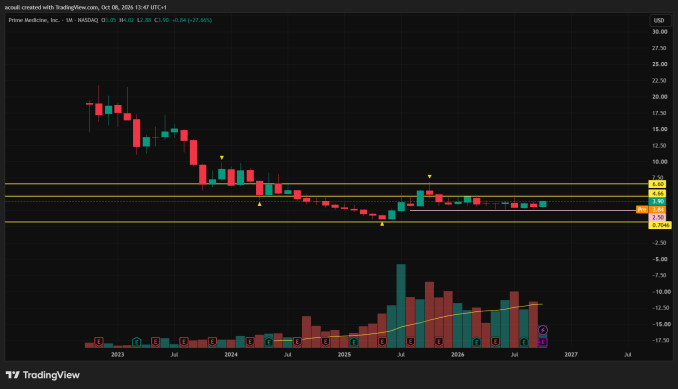The width and height of the screenshot is (678, 389).
Task: Click the orange Pre 3.84 pre-market label
Action: point(651,209)
